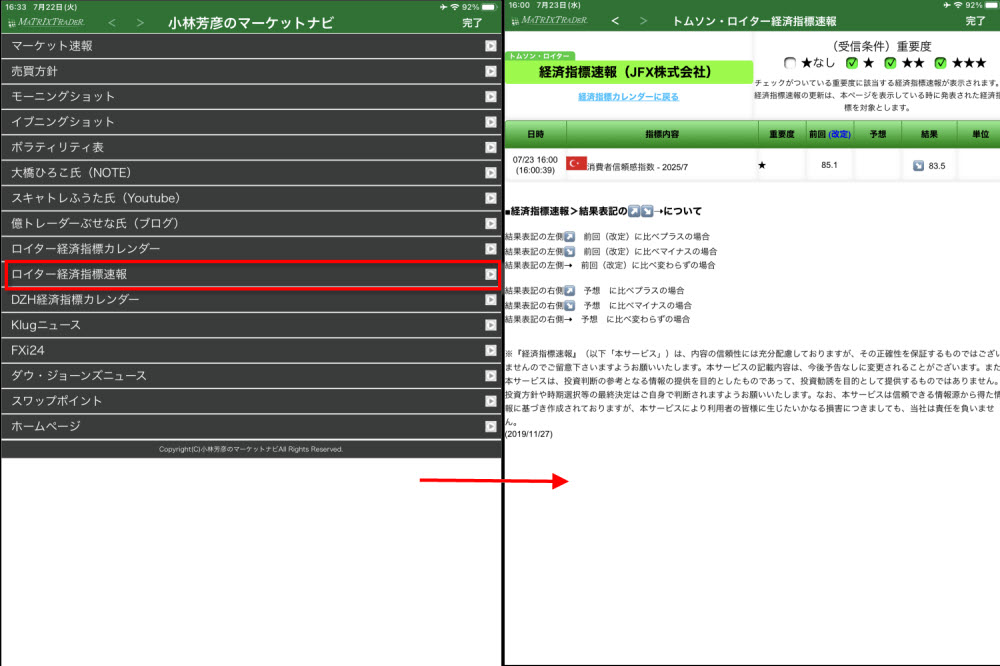Screen dimensions: 1000x666
Task: Go forward in the マーケットナビ left pane
Action: tap(140, 23)
